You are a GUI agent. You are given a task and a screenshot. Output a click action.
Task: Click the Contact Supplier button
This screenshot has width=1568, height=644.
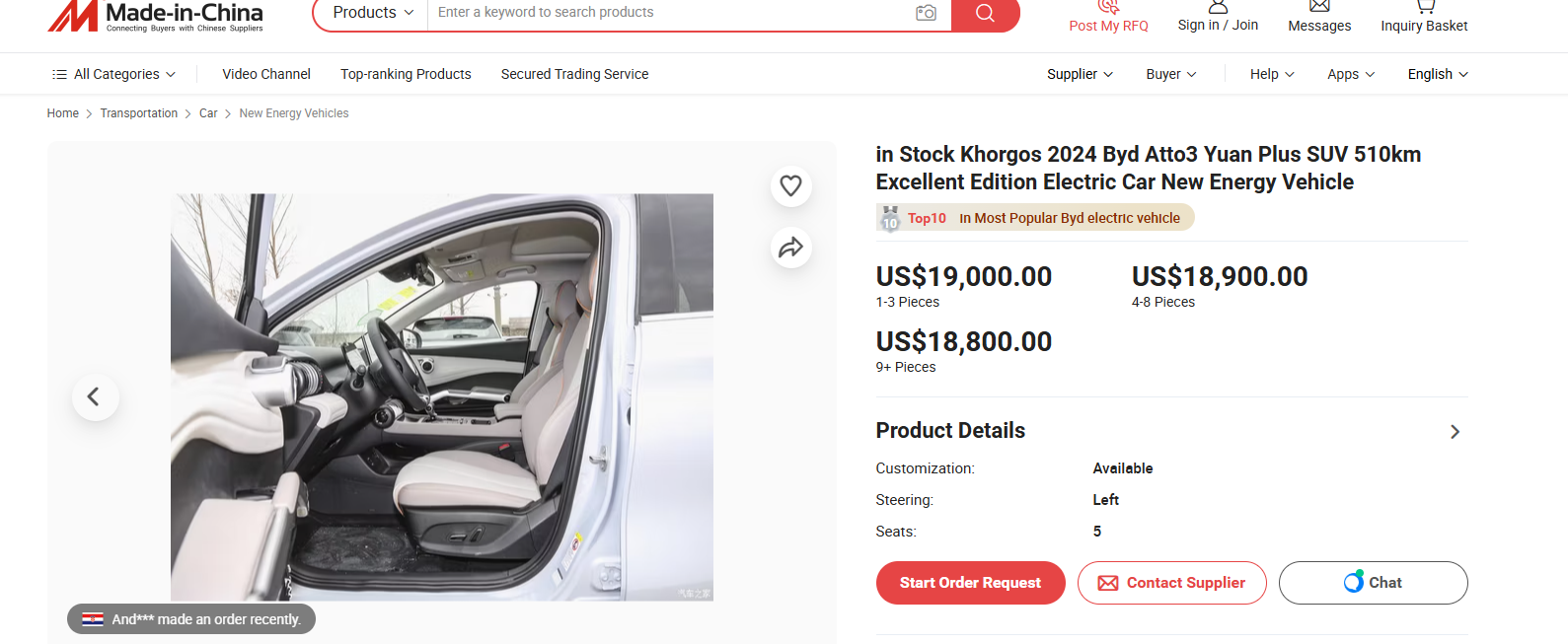click(x=1172, y=583)
